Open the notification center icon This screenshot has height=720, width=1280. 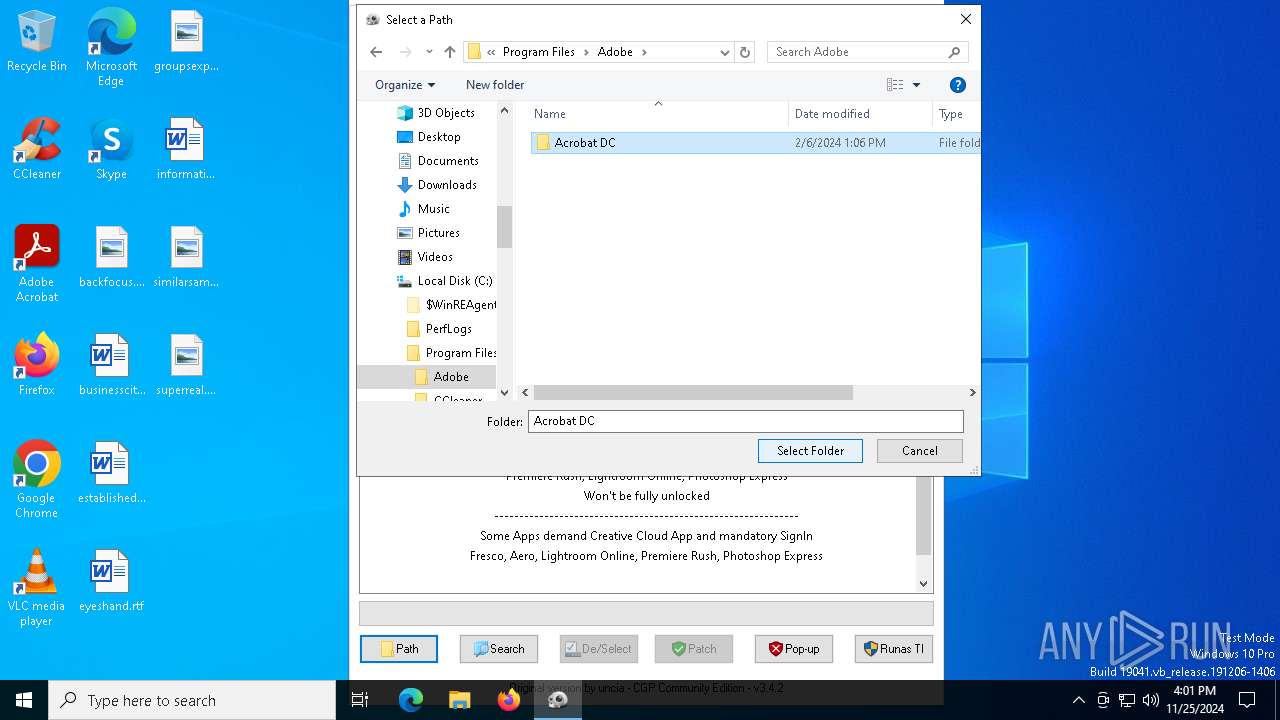pyautogui.click(x=1247, y=700)
